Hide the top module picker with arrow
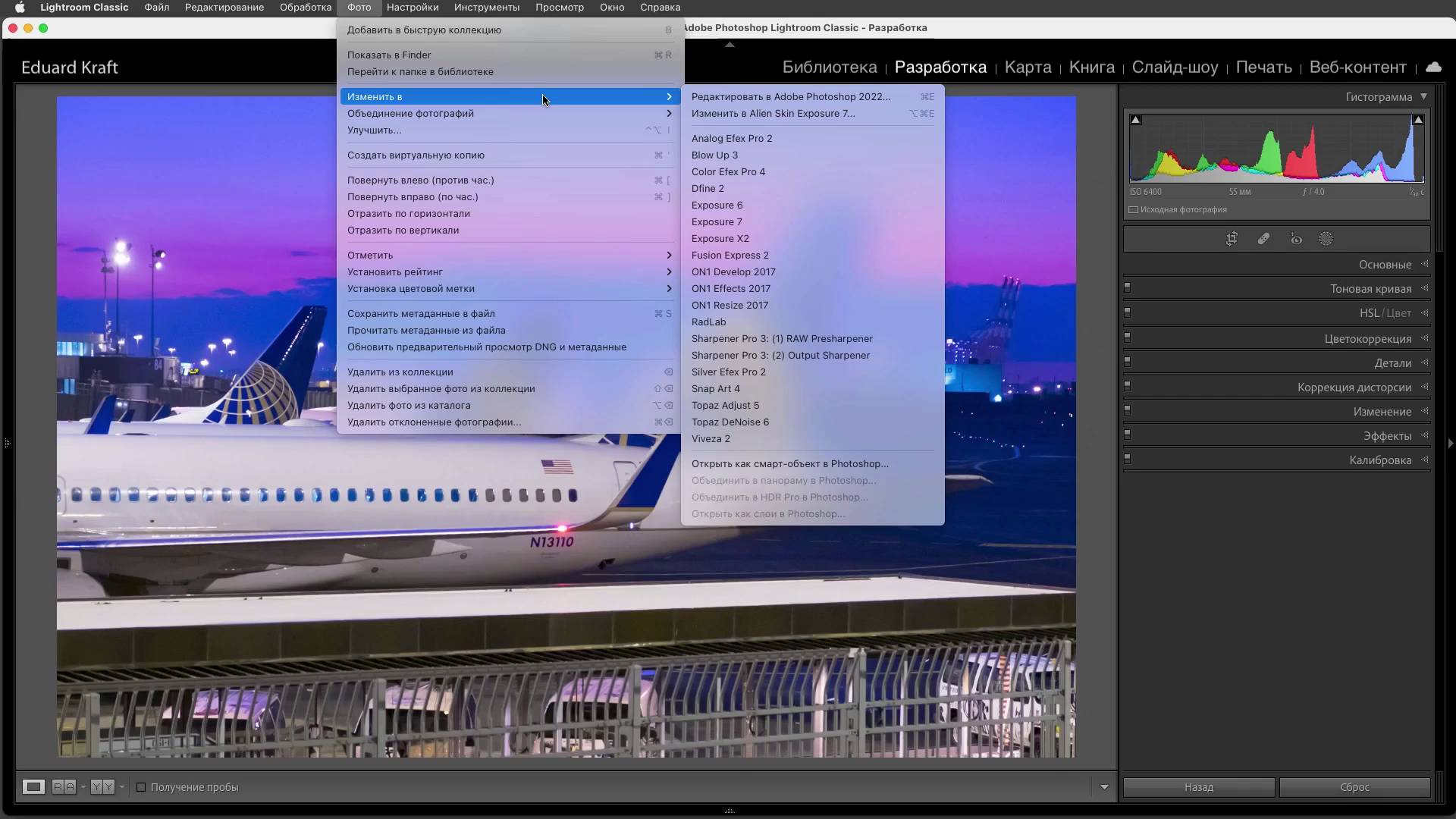Image resolution: width=1456 pixels, height=819 pixels. point(730,45)
